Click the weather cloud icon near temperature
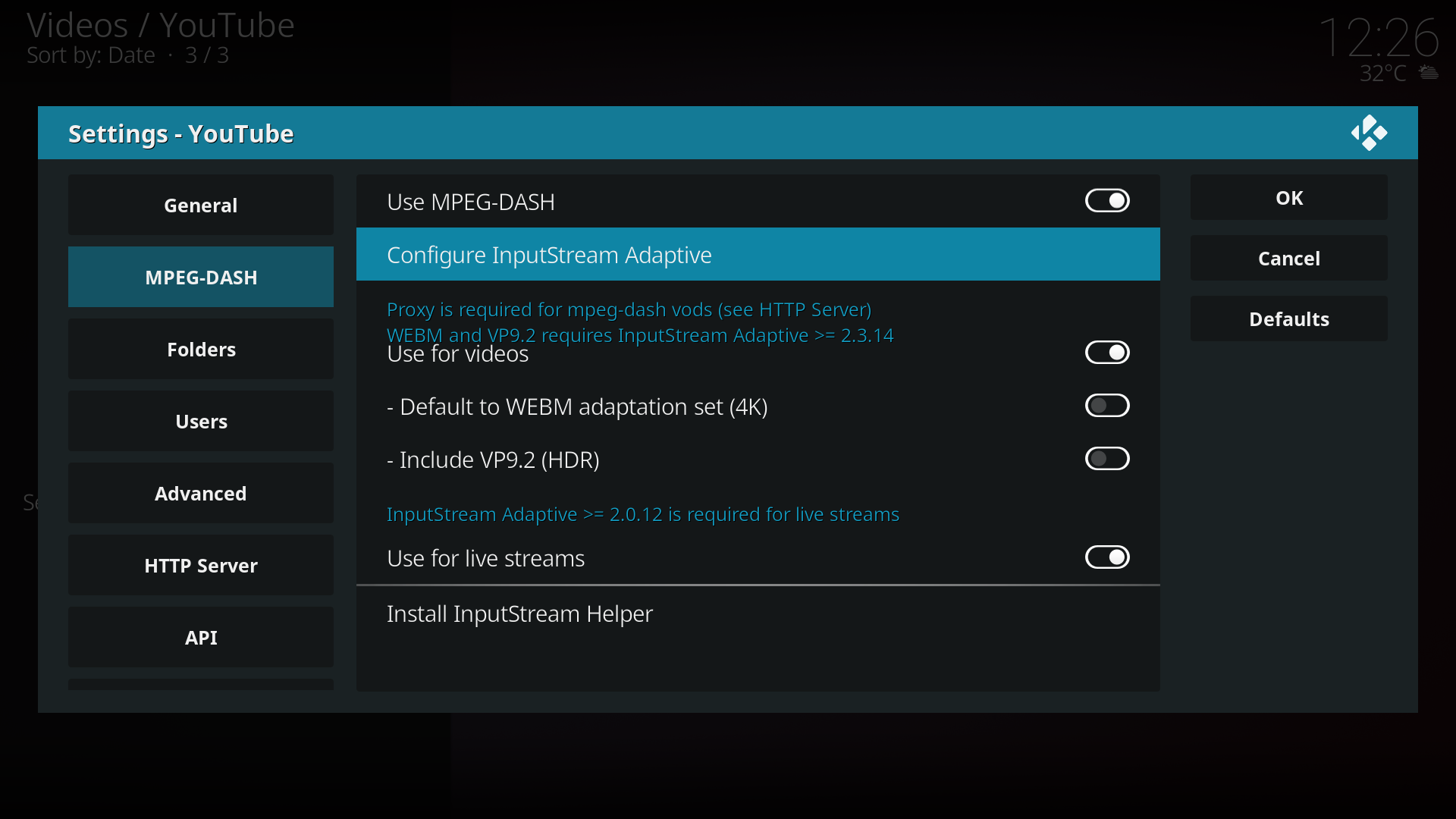The image size is (1456, 819). click(x=1429, y=73)
